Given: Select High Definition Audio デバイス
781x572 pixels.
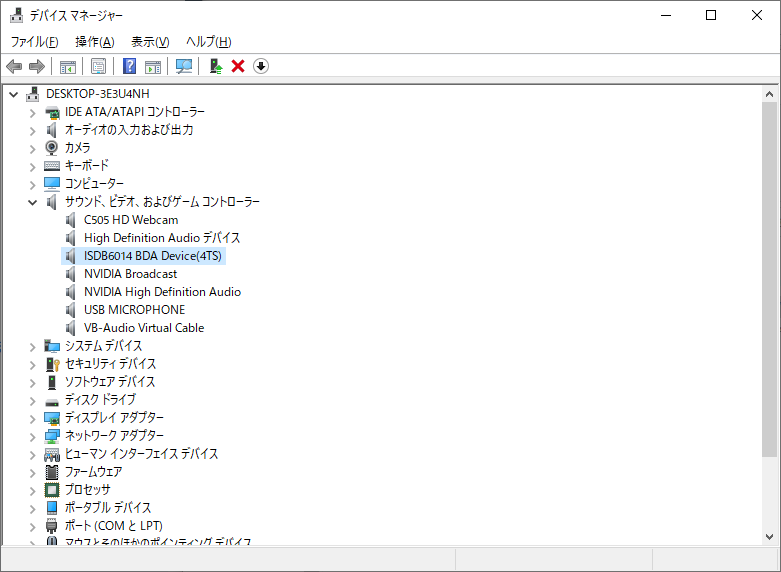Looking at the screenshot, I should (x=162, y=238).
